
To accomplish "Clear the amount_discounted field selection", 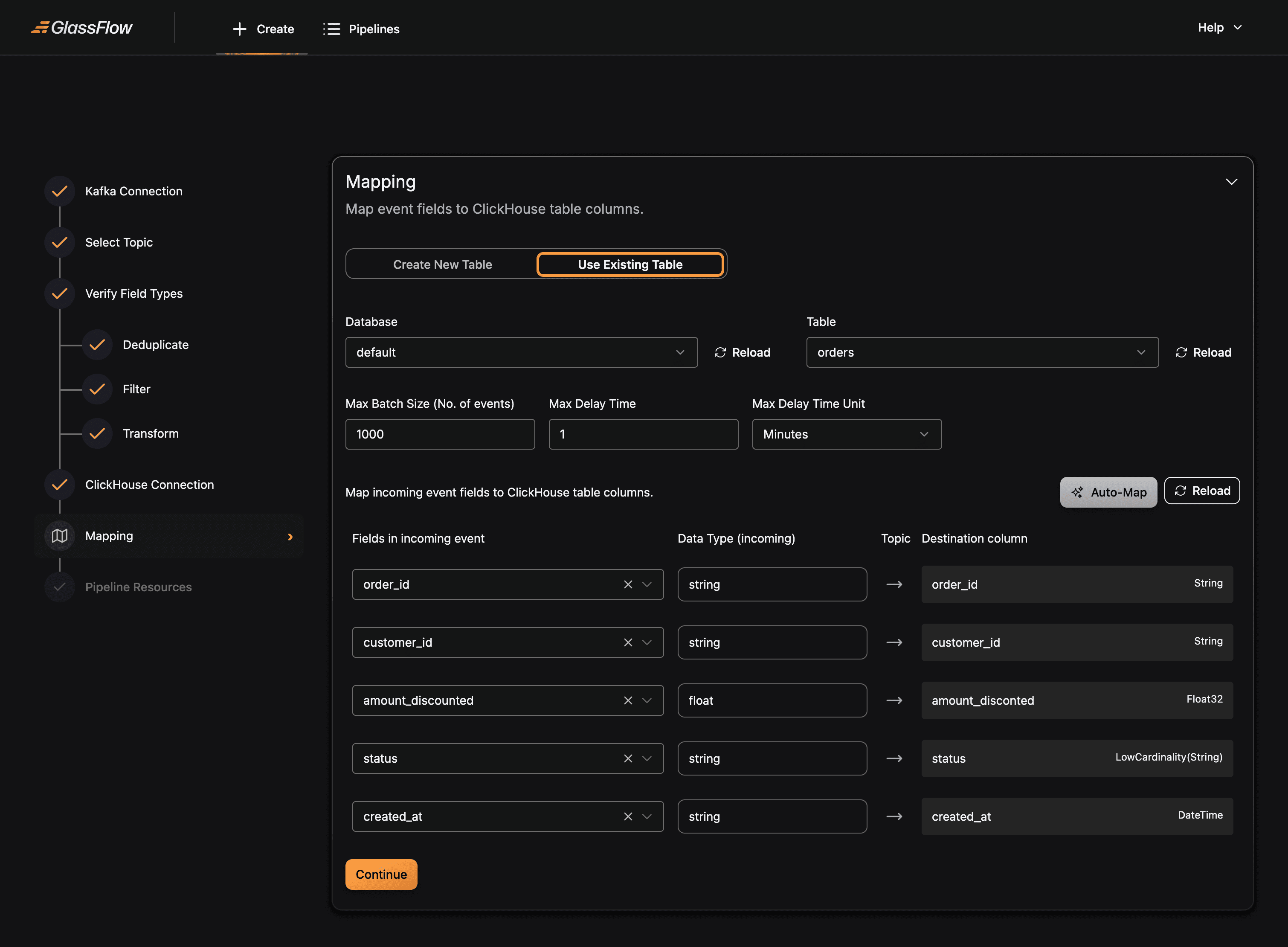I will coord(628,700).
